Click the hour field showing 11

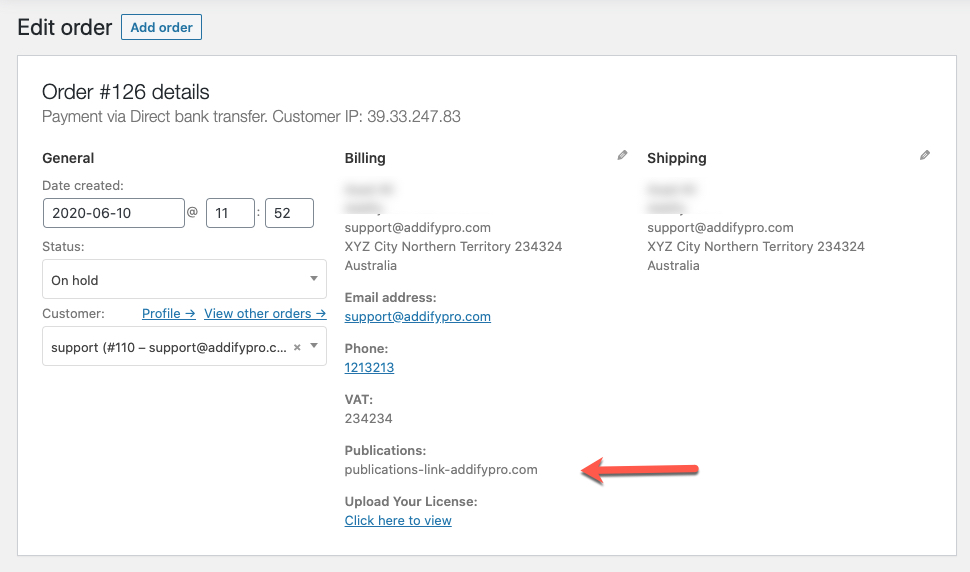[230, 213]
